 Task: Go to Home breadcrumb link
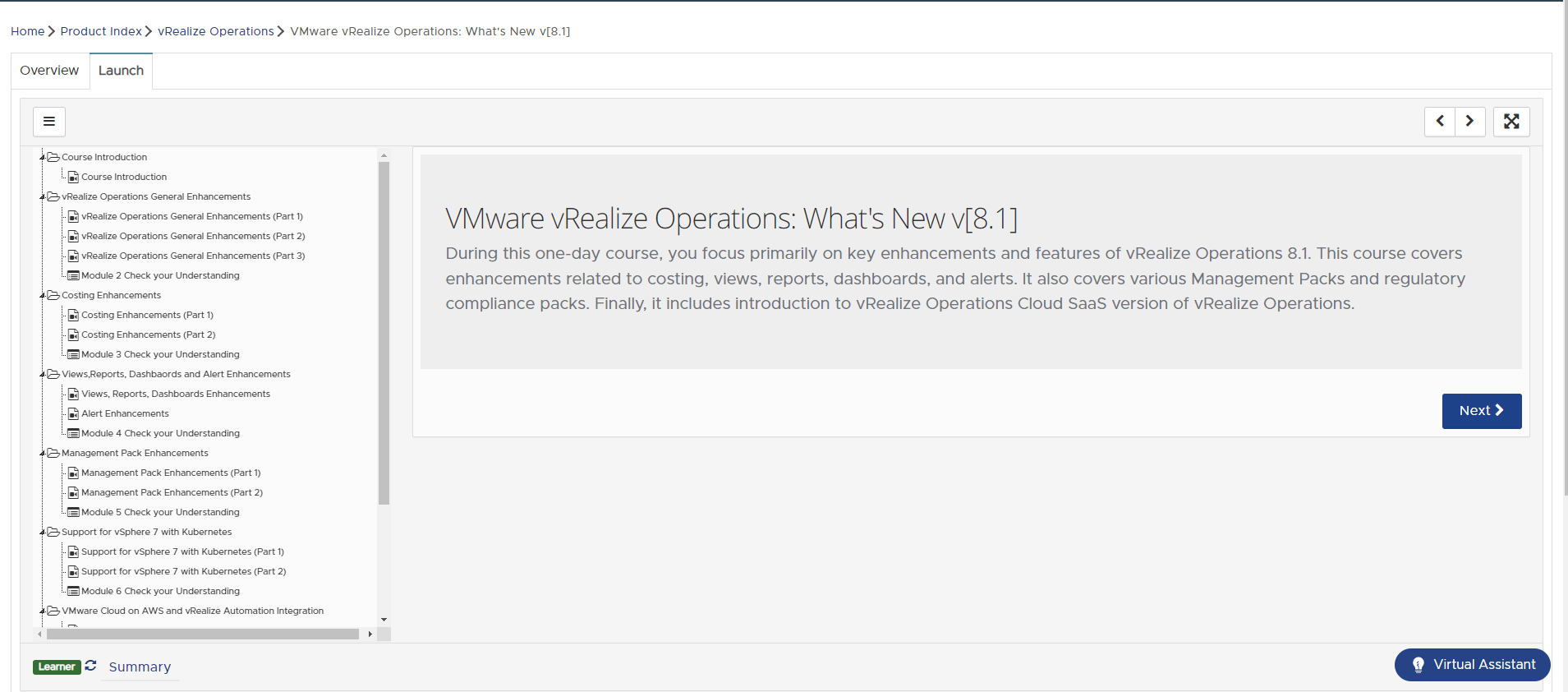[x=27, y=31]
